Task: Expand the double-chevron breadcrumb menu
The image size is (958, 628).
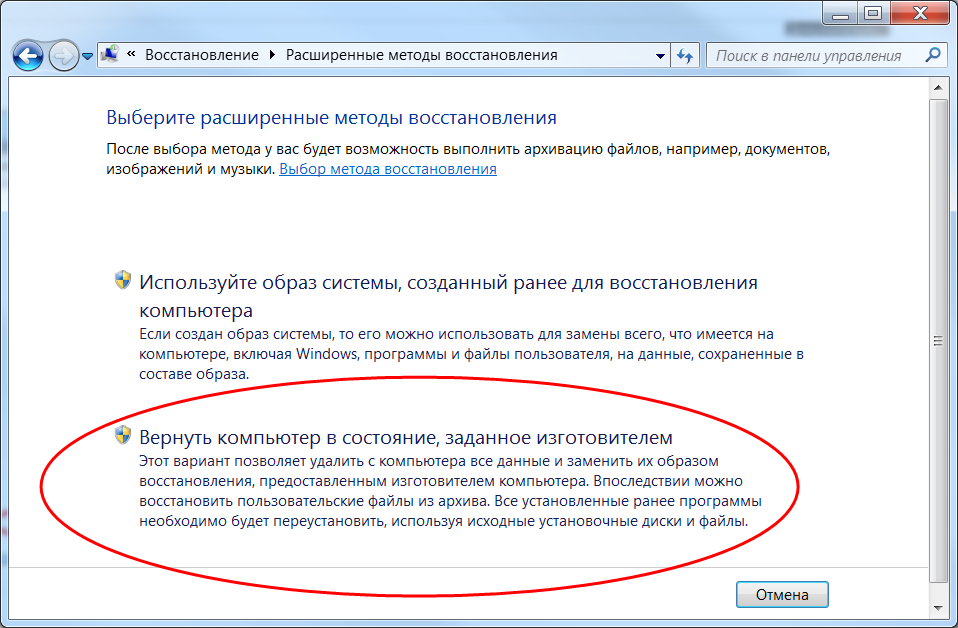Action: point(131,54)
